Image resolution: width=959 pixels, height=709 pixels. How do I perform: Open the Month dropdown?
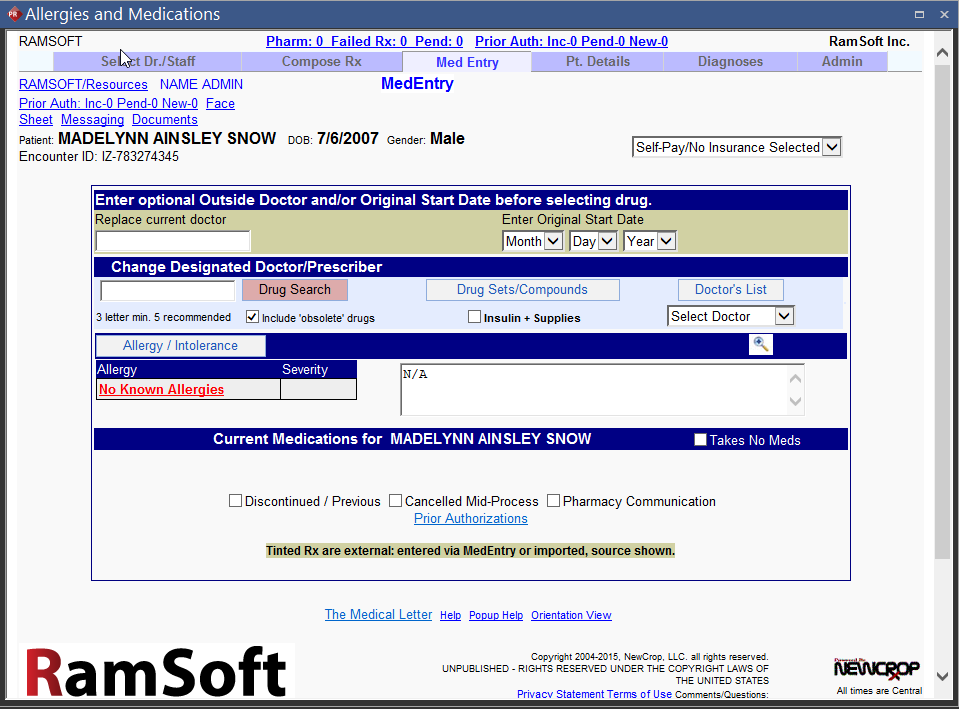(532, 241)
